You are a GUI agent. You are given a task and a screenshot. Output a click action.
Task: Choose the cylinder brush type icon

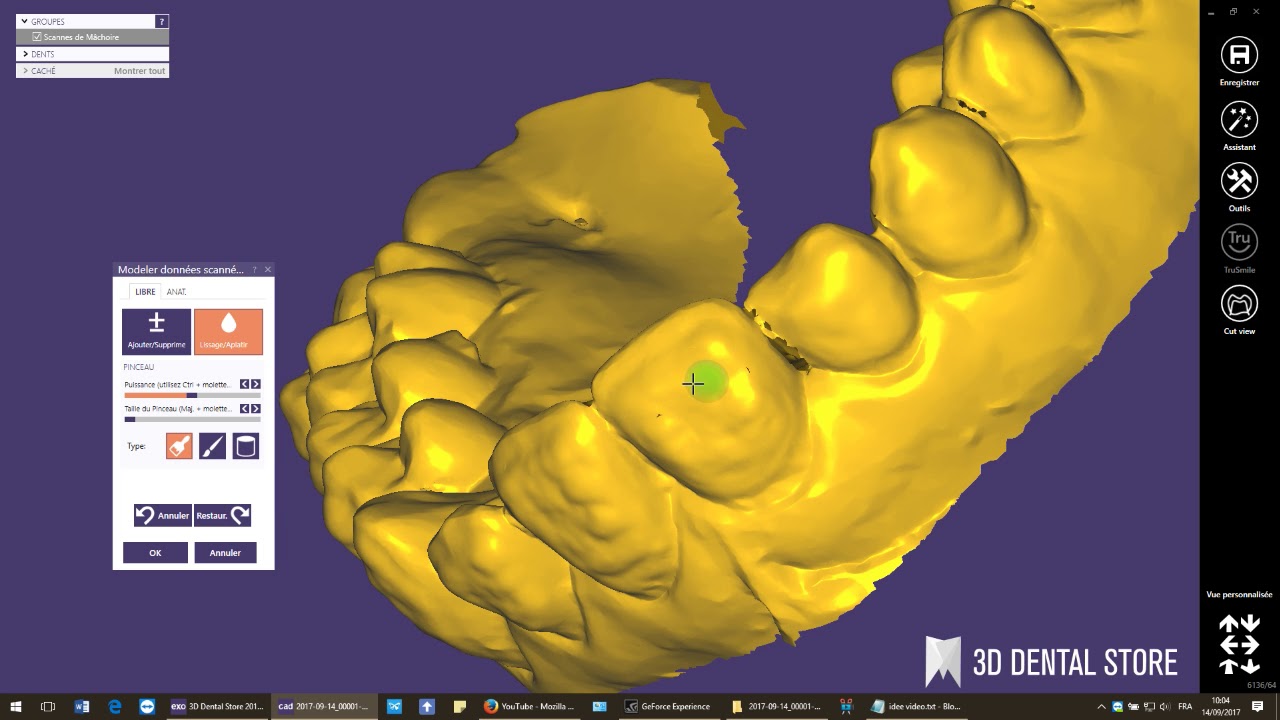245,446
